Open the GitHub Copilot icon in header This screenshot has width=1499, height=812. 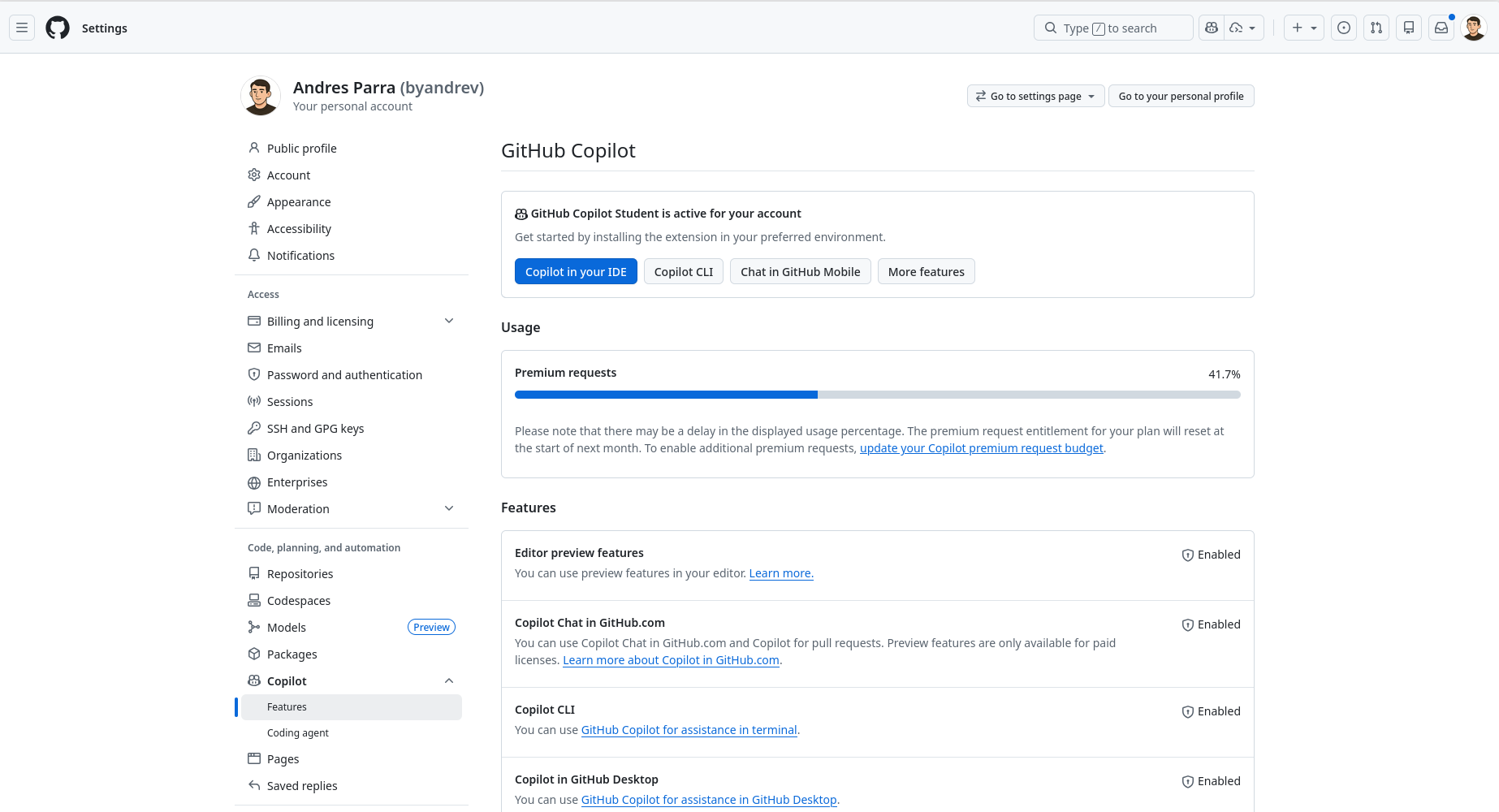(1211, 27)
